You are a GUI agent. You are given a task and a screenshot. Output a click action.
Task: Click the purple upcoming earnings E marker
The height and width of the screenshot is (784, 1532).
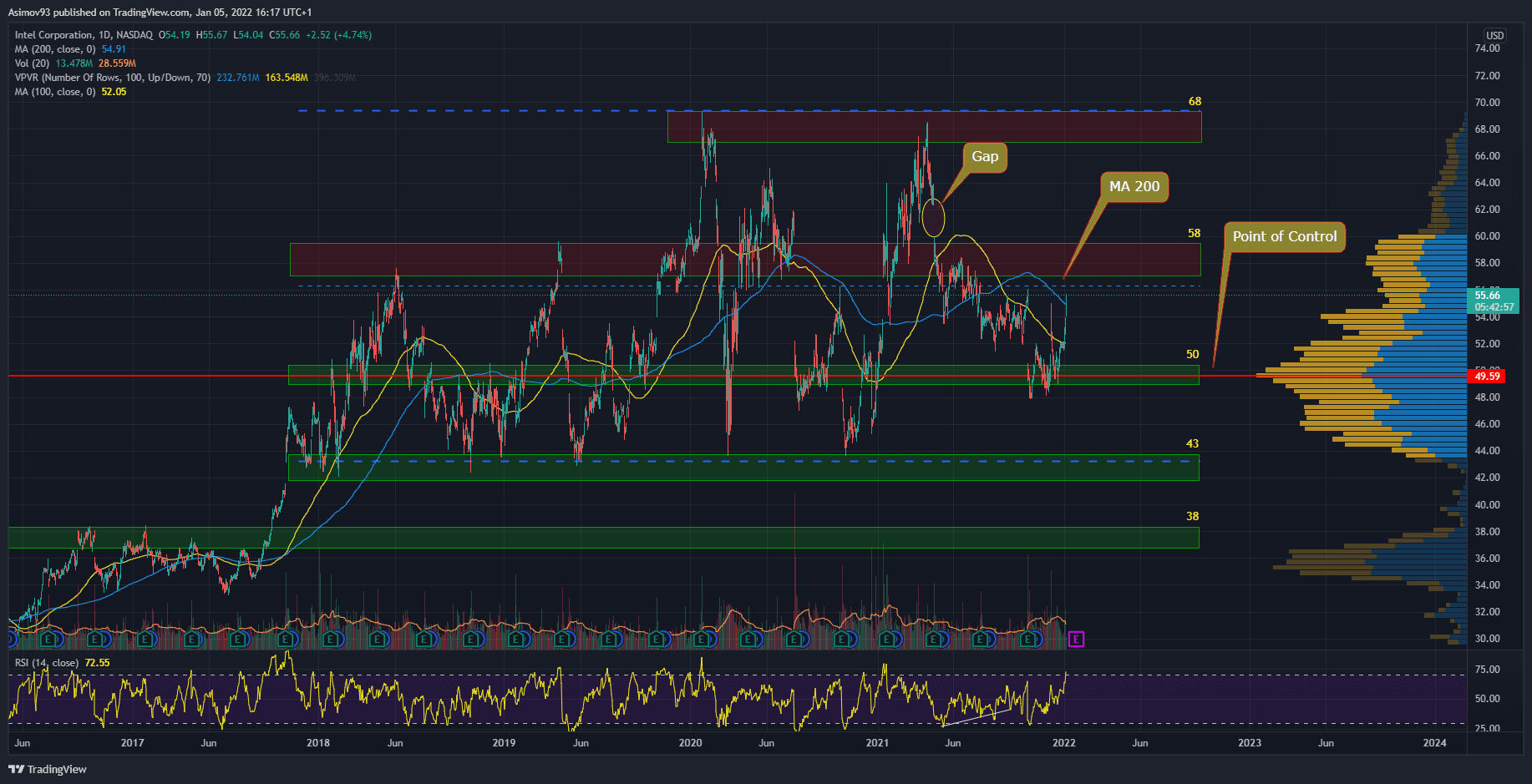(1076, 640)
